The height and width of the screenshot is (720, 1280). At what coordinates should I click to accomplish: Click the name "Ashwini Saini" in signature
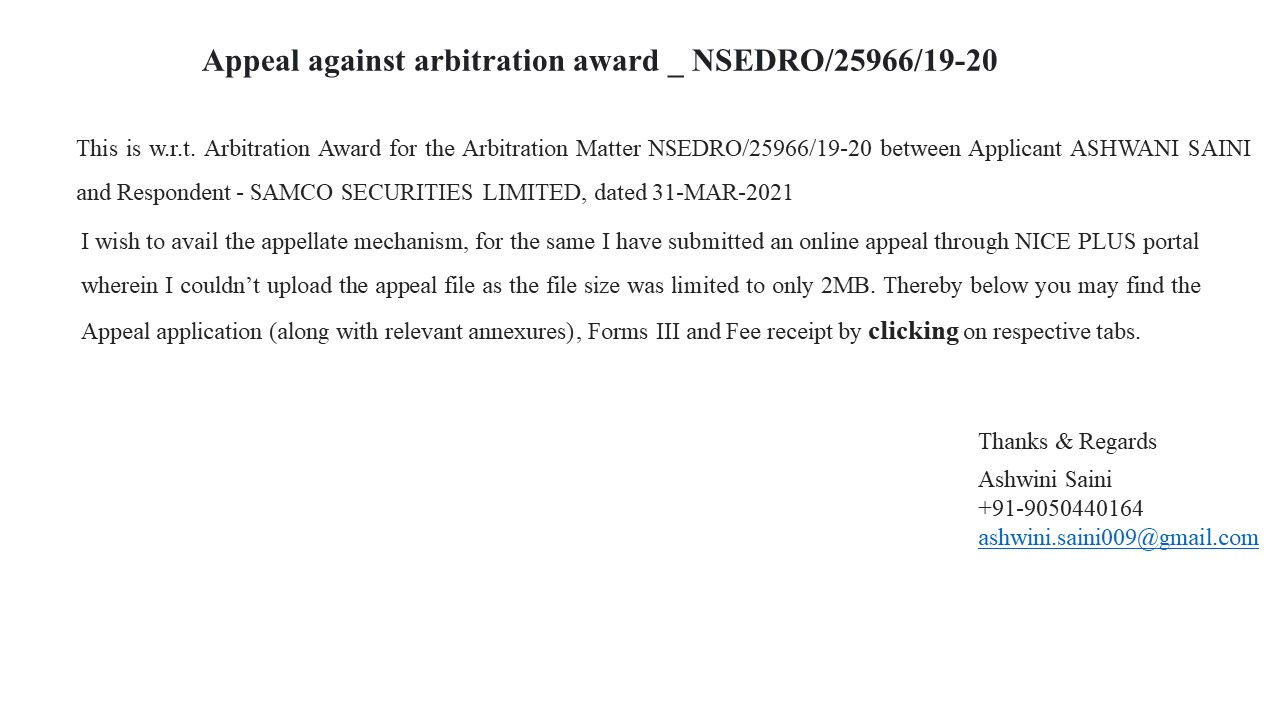[1044, 479]
